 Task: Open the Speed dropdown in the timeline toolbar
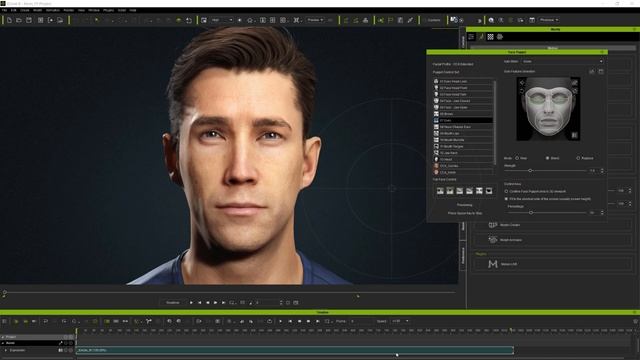pyautogui.click(x=400, y=322)
